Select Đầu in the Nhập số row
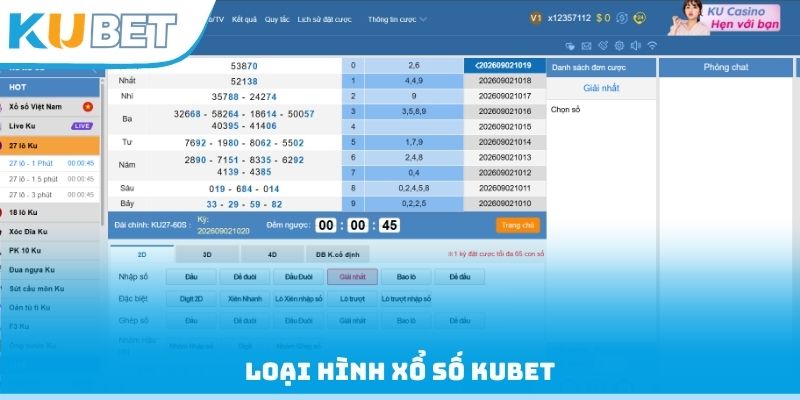 (x=191, y=277)
